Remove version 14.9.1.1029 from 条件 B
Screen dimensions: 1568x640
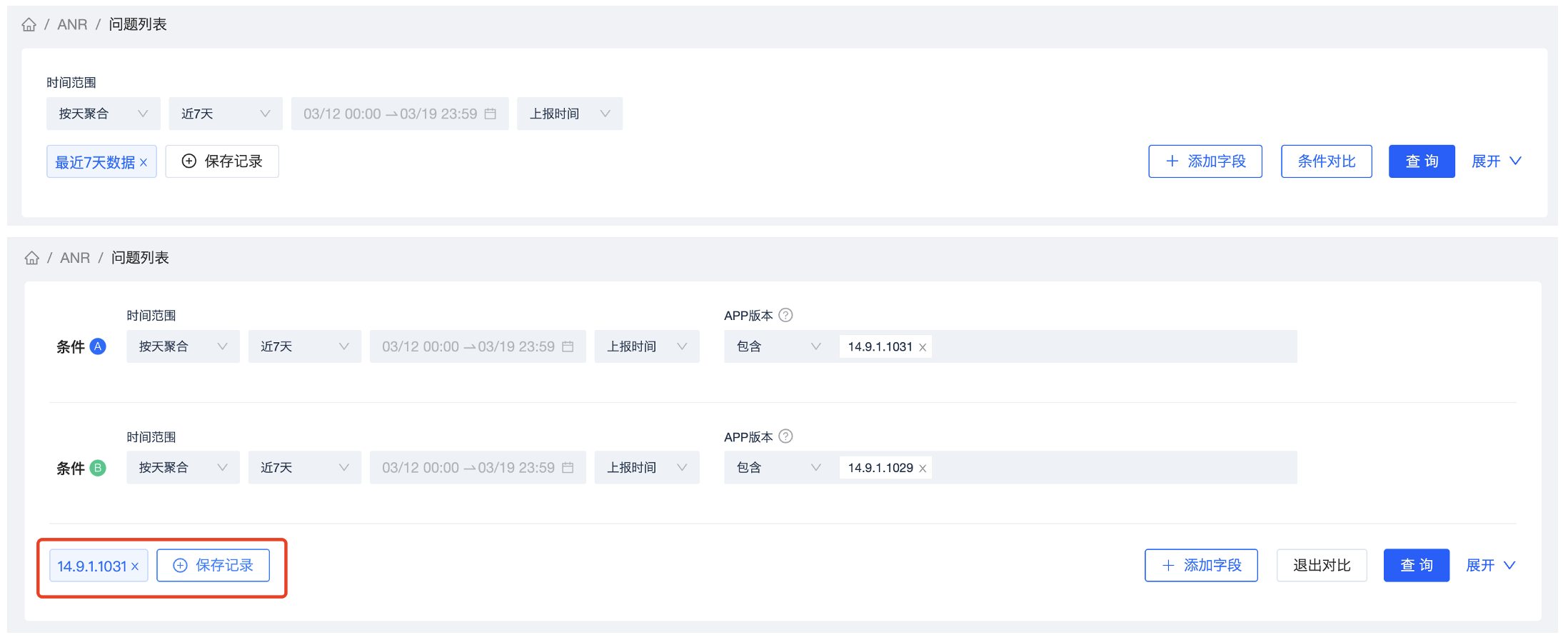(923, 469)
